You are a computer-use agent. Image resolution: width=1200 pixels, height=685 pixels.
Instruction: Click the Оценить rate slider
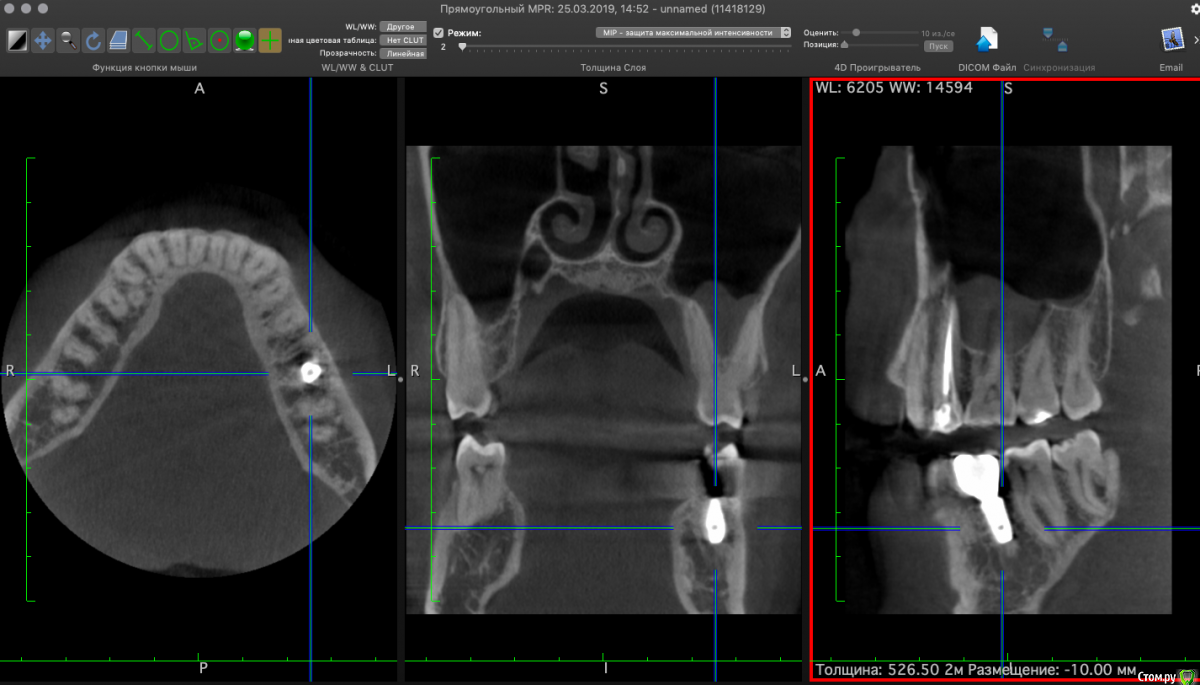coord(880,32)
